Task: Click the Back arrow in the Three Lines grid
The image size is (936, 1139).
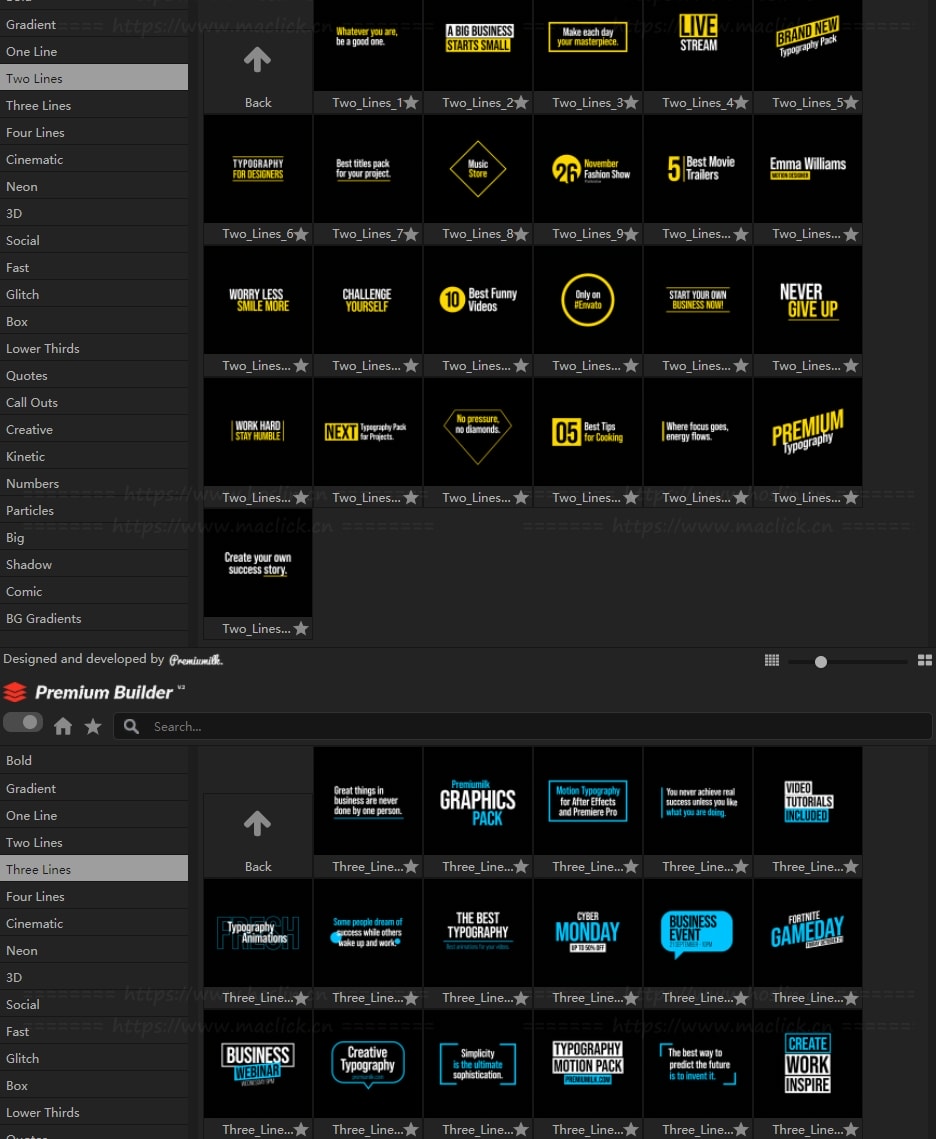Action: click(x=258, y=823)
